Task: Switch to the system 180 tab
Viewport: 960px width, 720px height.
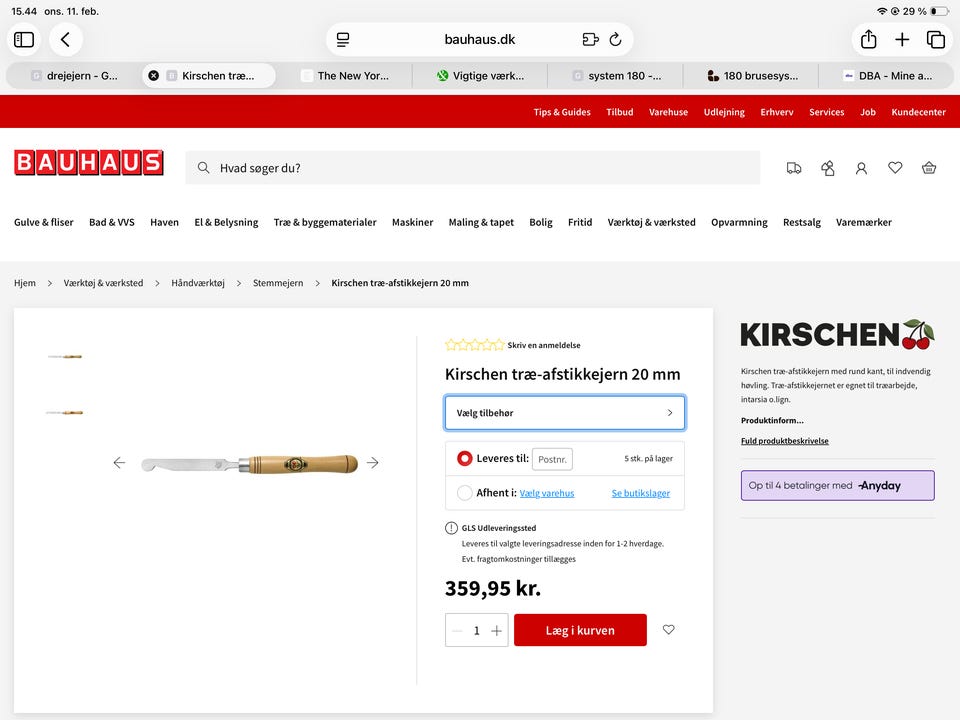Action: pos(616,76)
